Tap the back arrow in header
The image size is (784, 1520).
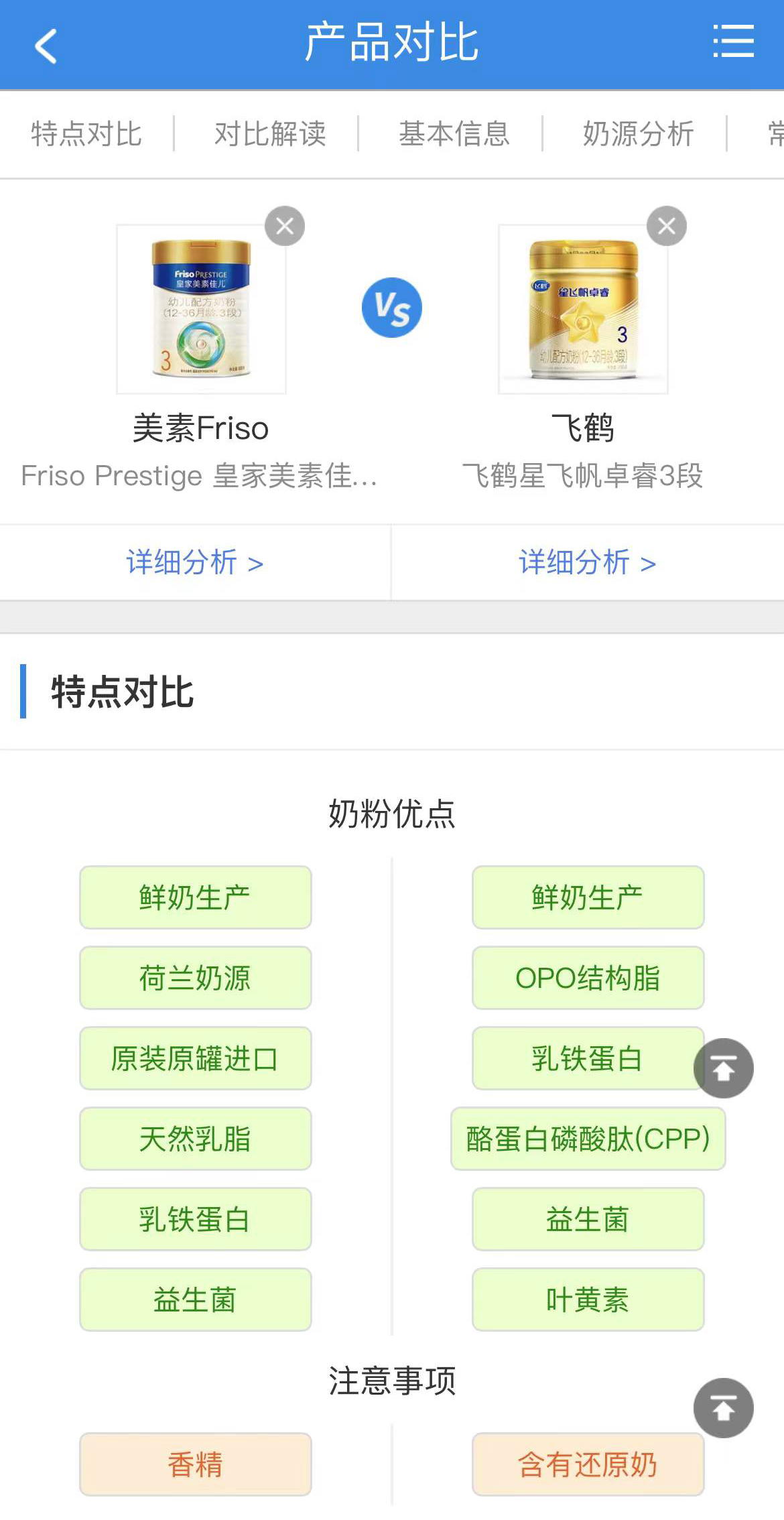coord(46,46)
